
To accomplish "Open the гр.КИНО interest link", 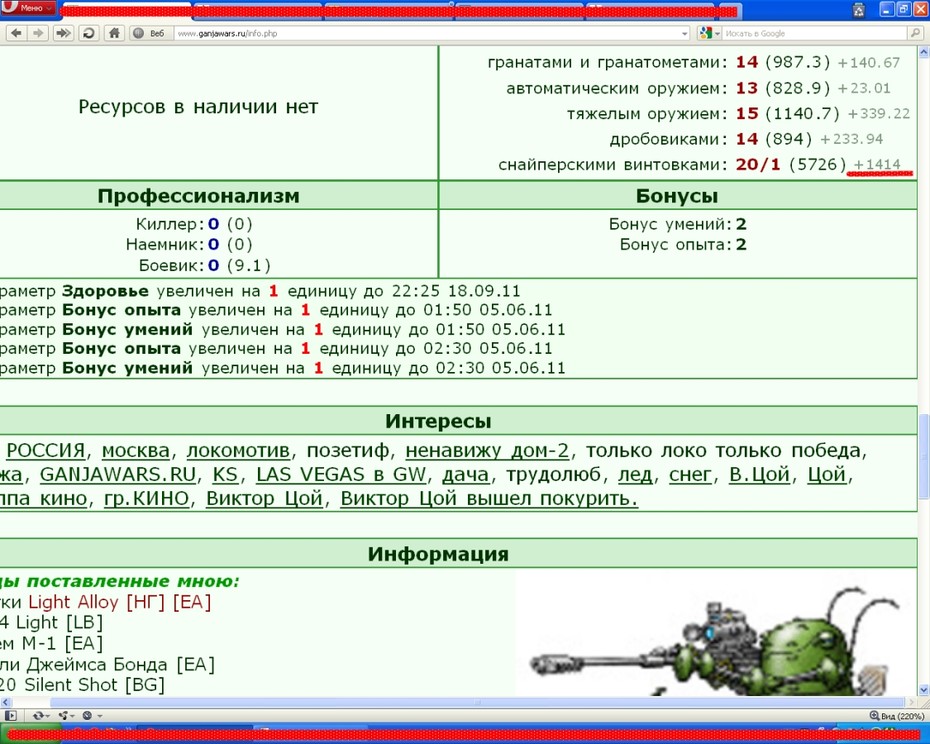I will [x=146, y=498].
